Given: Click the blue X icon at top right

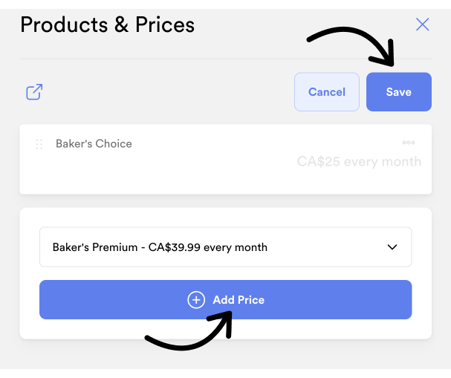Looking at the screenshot, I should tap(422, 24).
